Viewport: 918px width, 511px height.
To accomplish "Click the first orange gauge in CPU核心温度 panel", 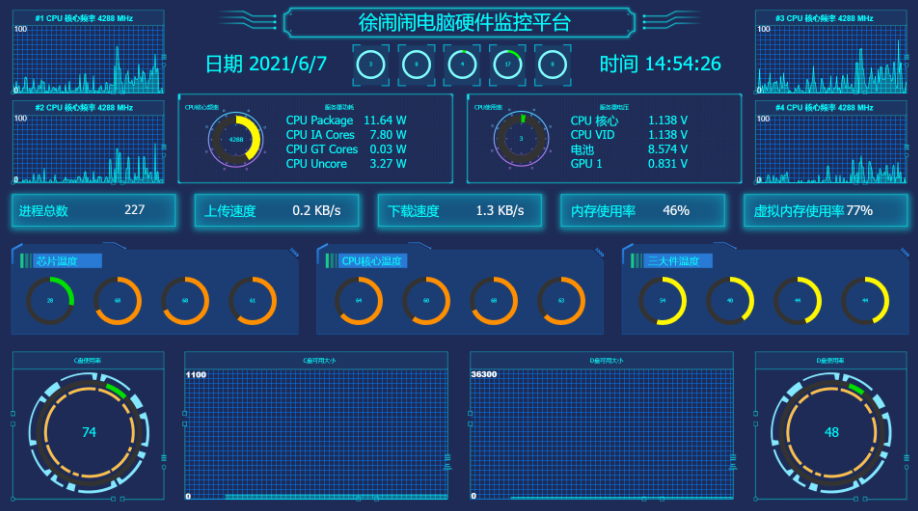I will 359,300.
